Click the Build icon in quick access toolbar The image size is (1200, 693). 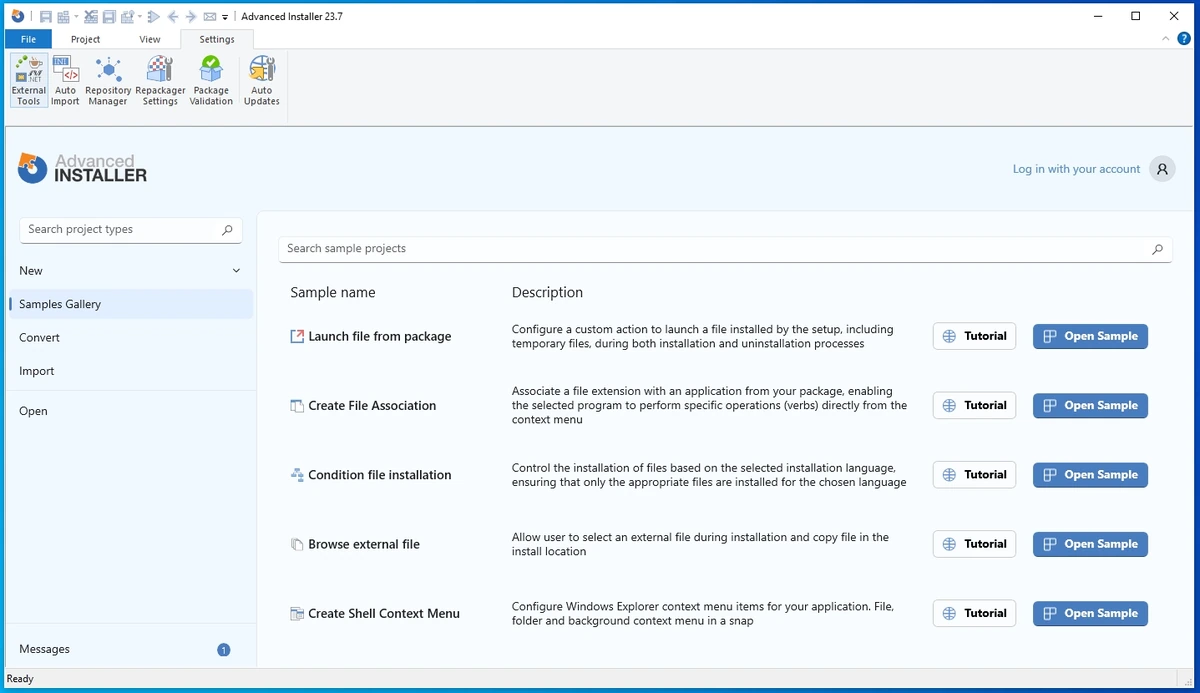[x=63, y=17]
